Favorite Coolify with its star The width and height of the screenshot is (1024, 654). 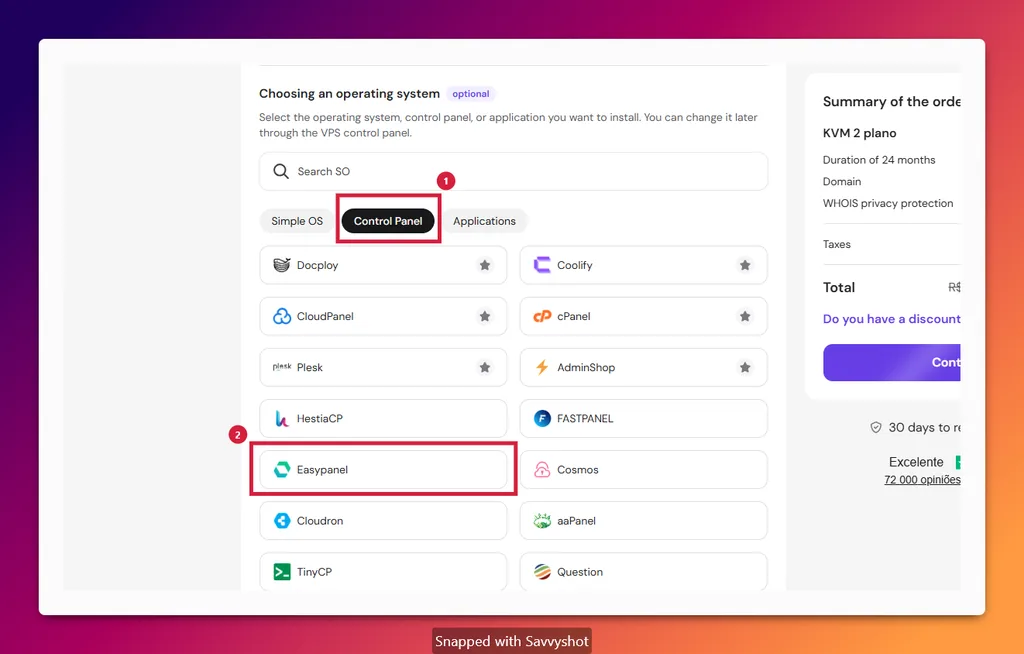(744, 265)
